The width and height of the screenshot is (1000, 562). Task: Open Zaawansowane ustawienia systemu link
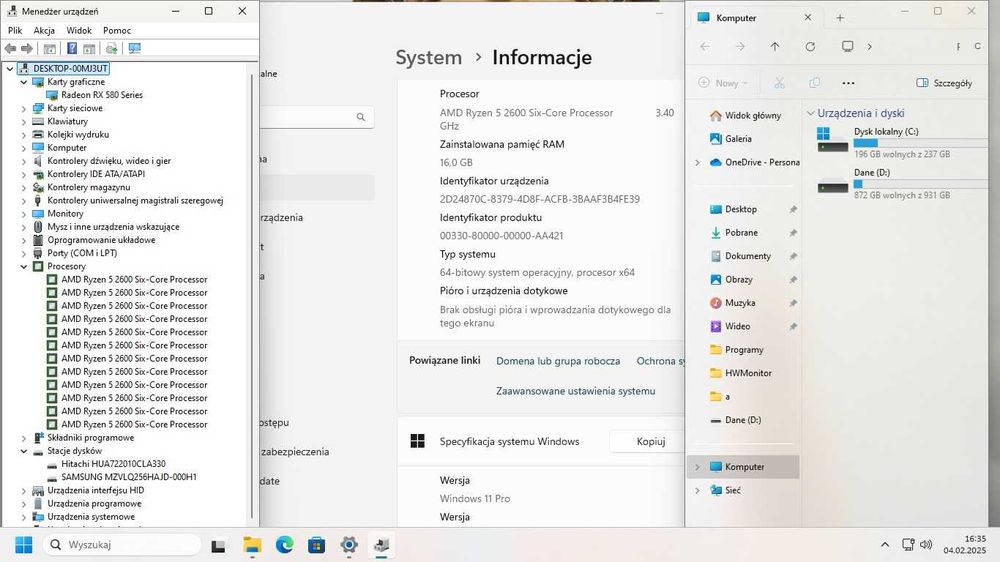[575, 391]
